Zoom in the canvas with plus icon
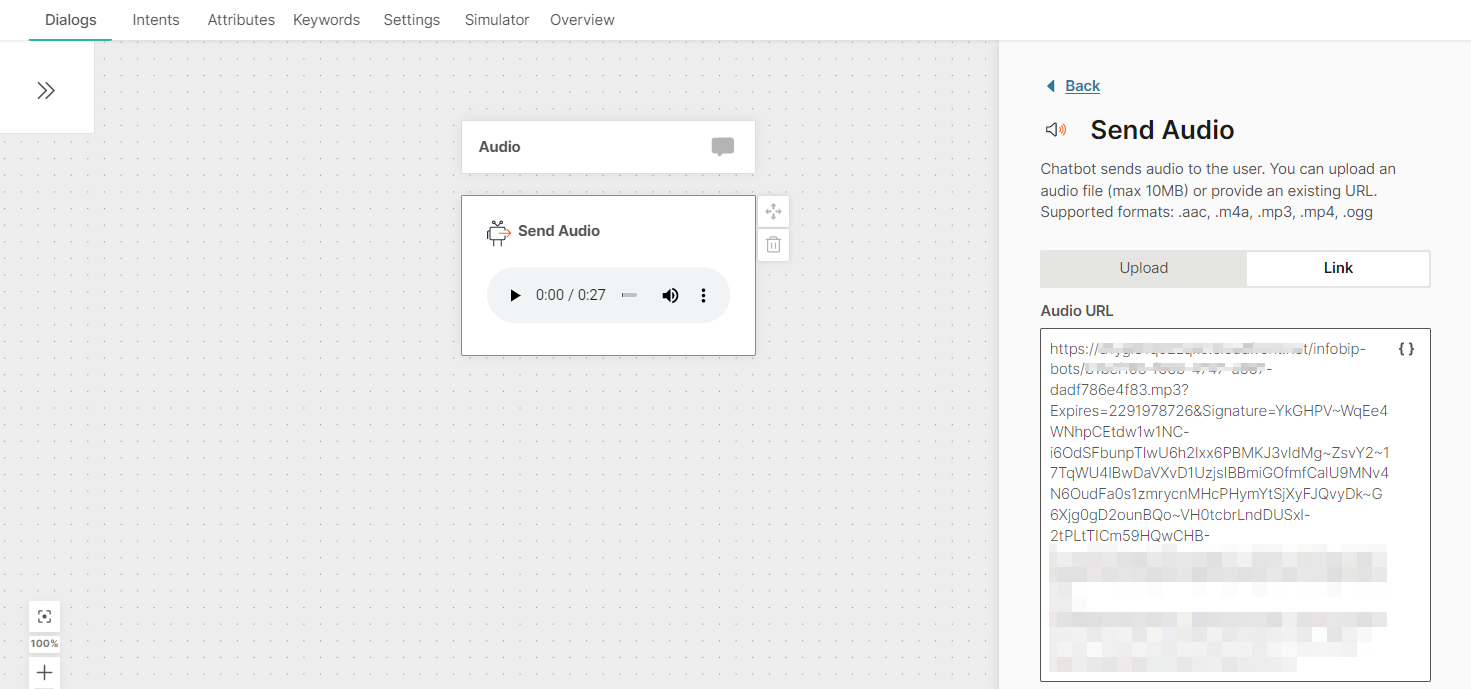Screen dimensions: 1471x689 (x=44, y=672)
